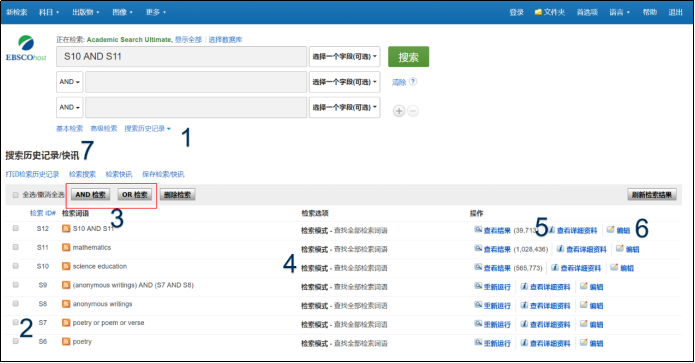This screenshot has width=695, height=363.
Task: Open the 更多 menu
Action: 156,12
